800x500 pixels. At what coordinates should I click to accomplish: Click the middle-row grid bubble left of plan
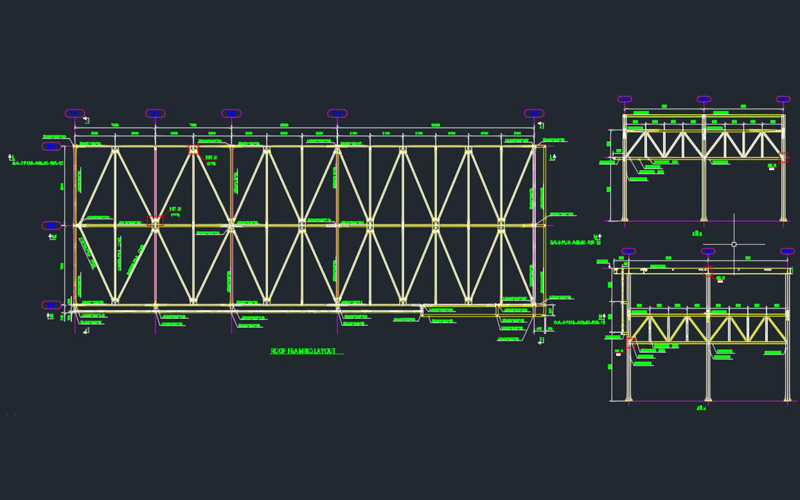51,226
